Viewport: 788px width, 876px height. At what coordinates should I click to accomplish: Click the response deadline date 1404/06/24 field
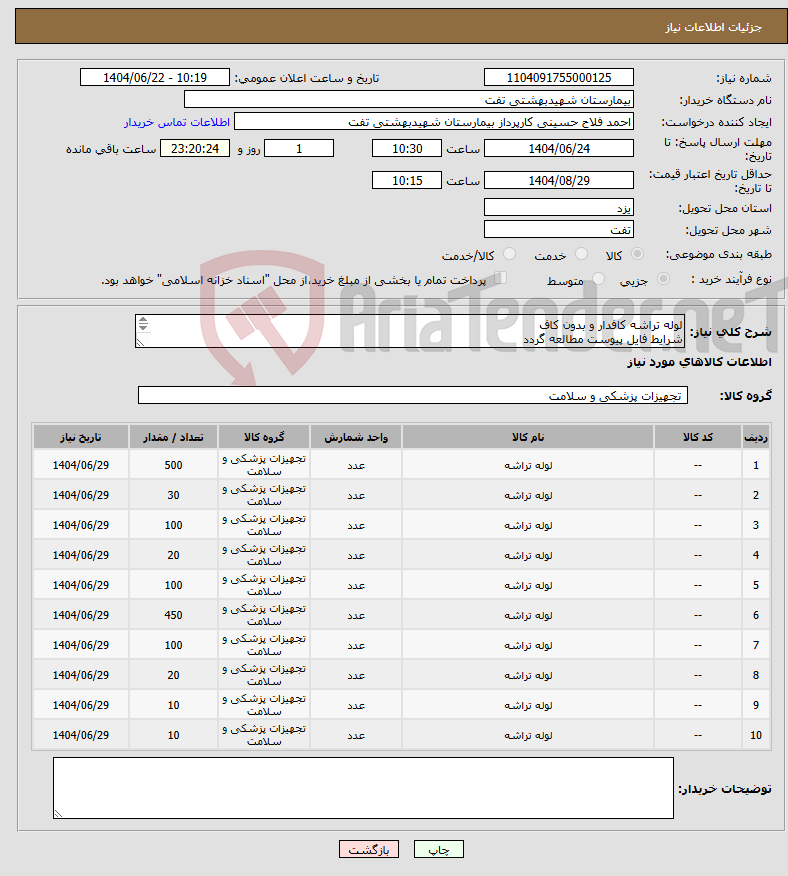pos(559,148)
